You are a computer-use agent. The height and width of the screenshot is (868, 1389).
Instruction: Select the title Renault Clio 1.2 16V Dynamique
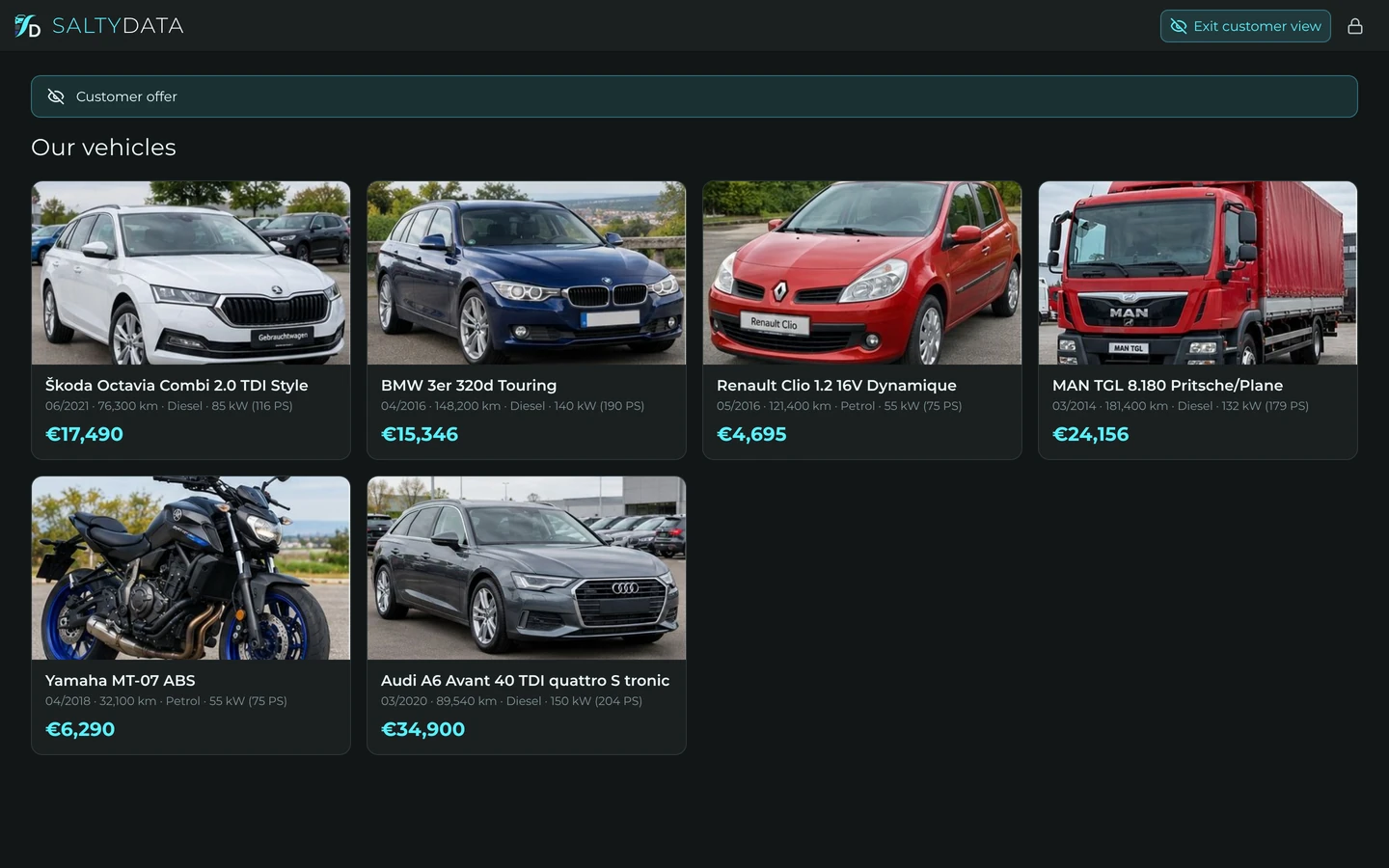(836, 385)
